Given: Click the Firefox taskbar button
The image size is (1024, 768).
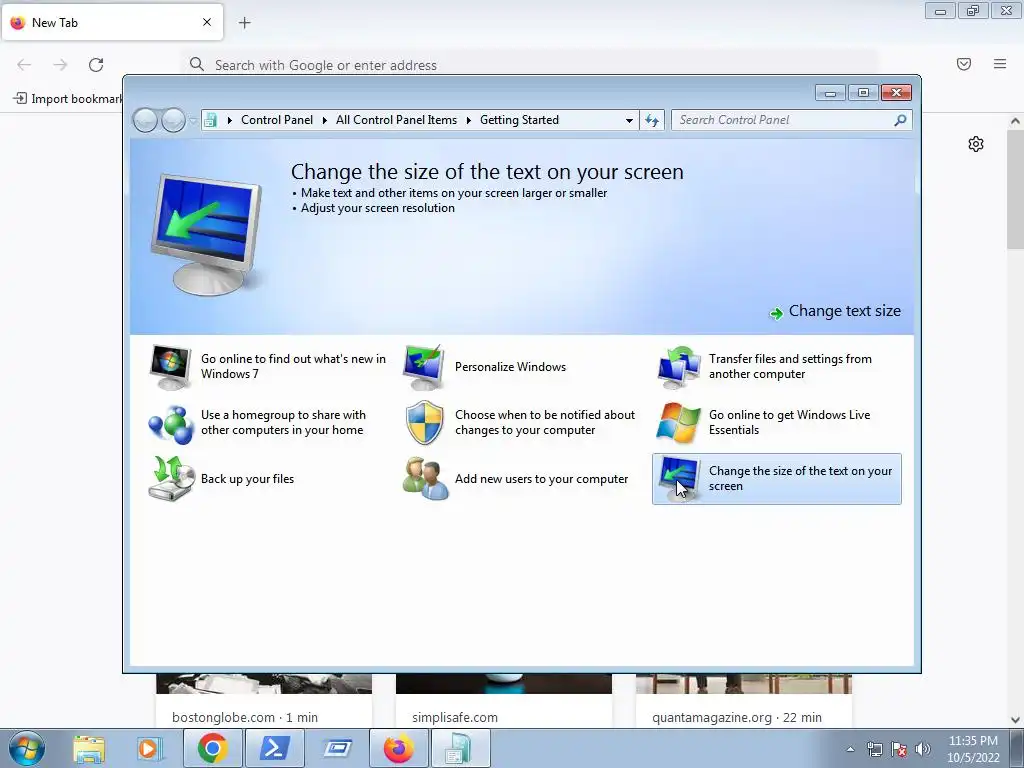Looking at the screenshot, I should pos(398,748).
